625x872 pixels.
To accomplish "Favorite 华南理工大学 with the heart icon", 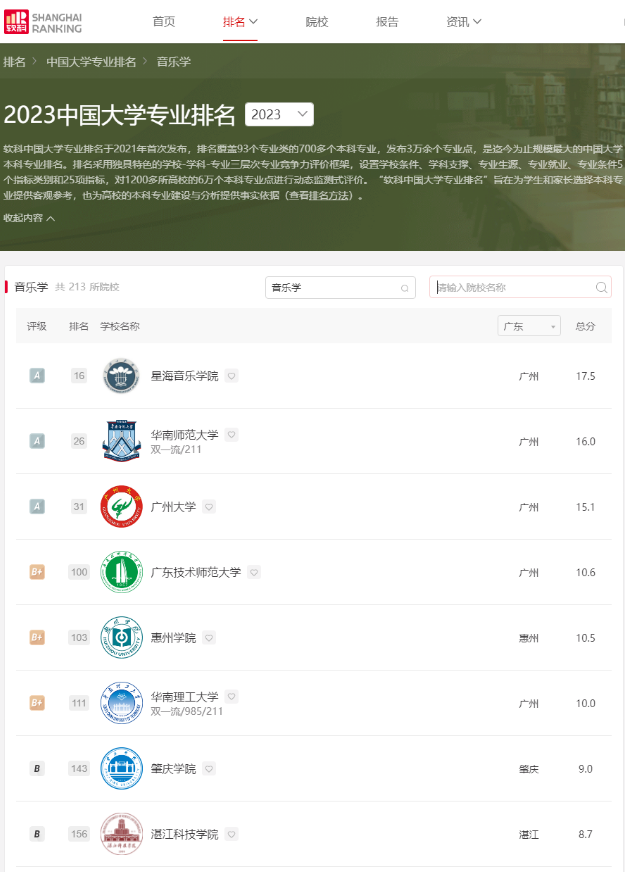I will click(x=231, y=696).
